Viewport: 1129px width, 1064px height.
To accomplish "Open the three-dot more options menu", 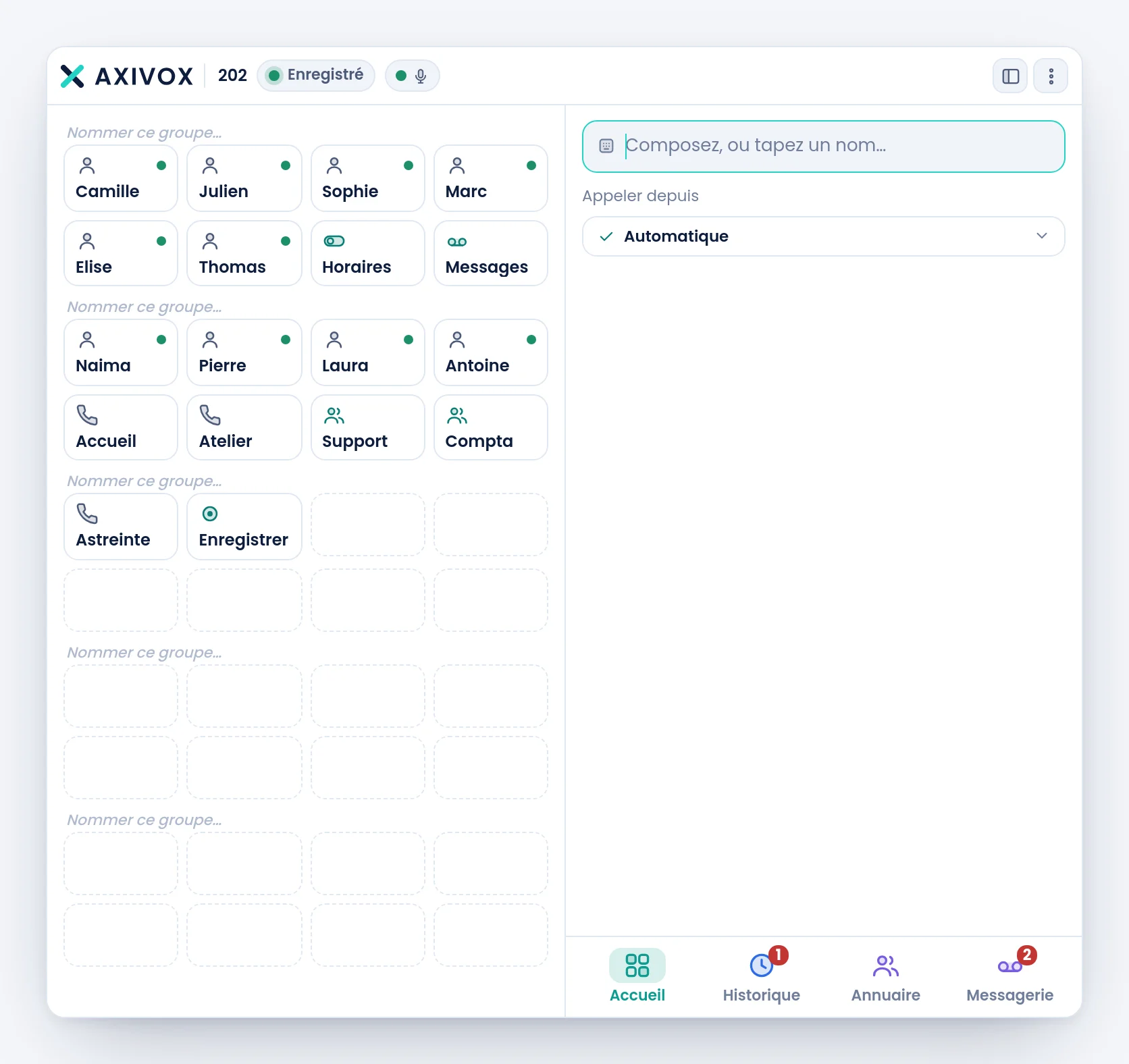I will coord(1051,76).
